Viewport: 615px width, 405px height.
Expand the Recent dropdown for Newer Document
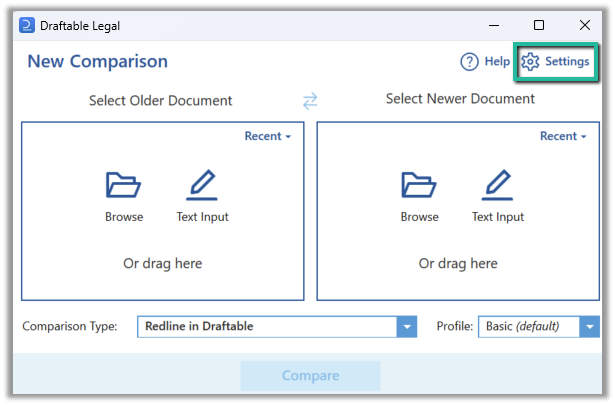click(x=563, y=136)
